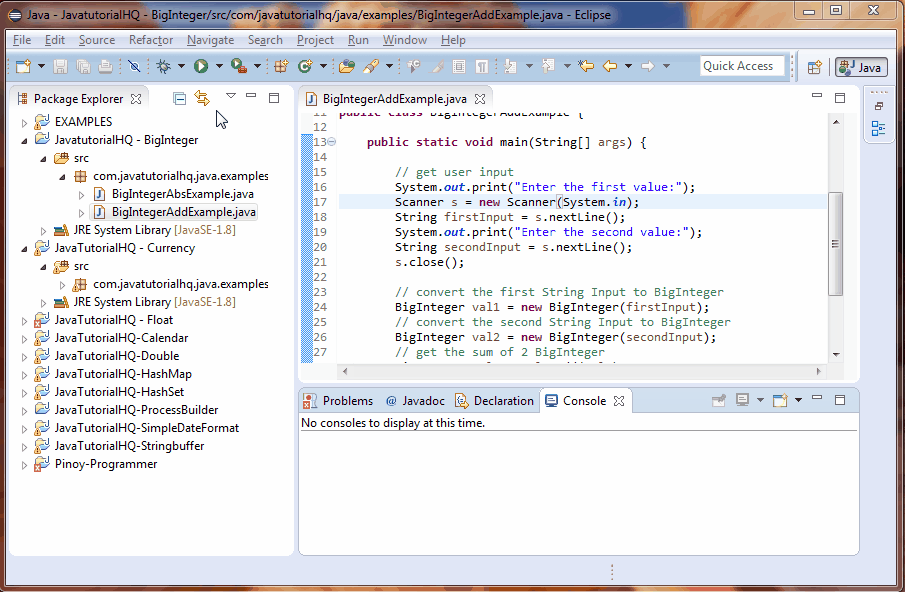This screenshot has width=905, height=592.
Task: Click the Print toolbar icon
Action: click(105, 66)
